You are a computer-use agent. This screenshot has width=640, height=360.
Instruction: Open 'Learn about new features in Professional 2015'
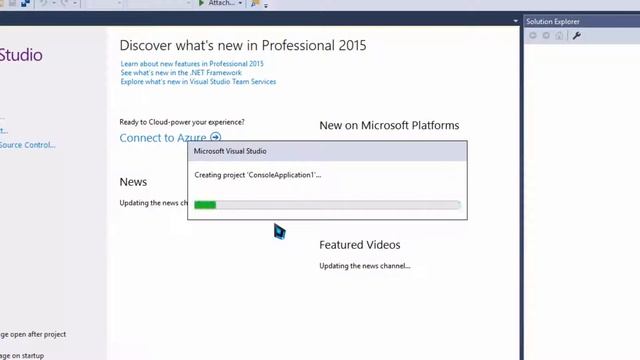coord(192,64)
